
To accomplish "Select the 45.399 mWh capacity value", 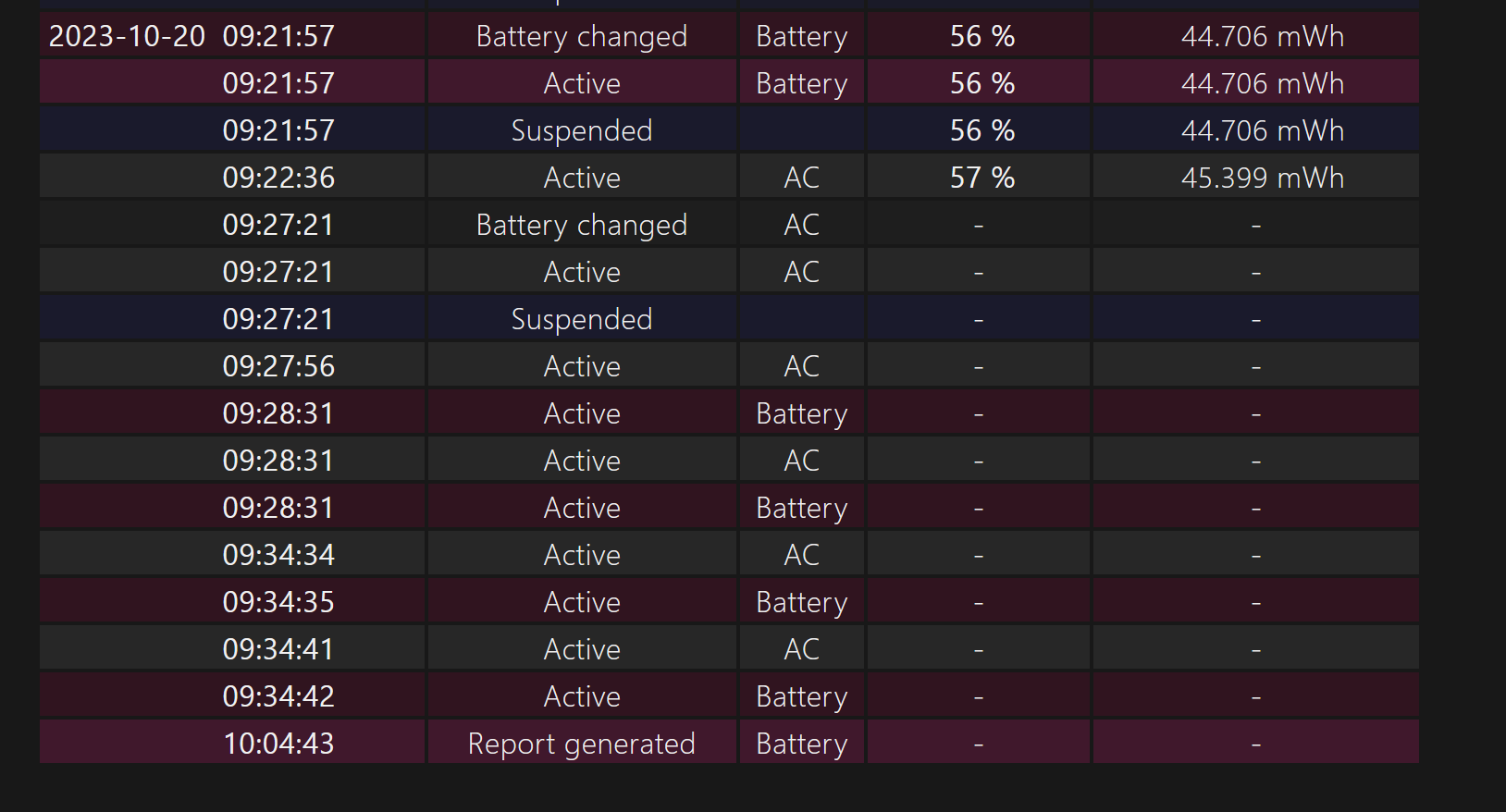I will pos(1263,178).
